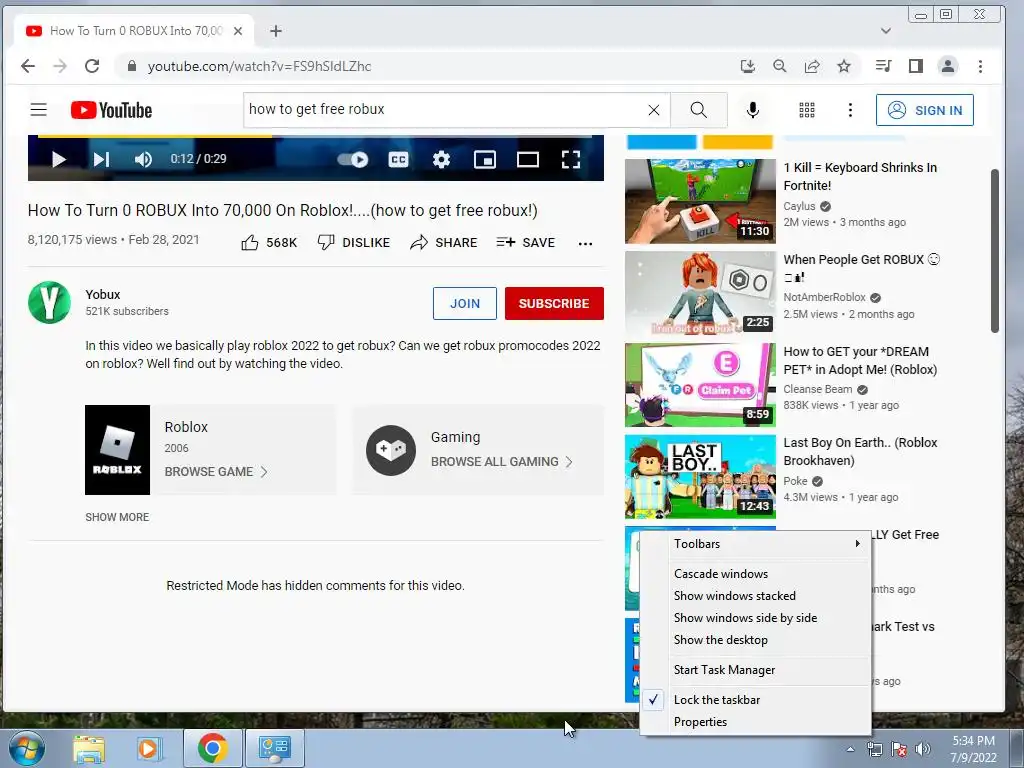The width and height of the screenshot is (1024, 768).
Task: Open Chrome share icon
Action: [812, 66]
